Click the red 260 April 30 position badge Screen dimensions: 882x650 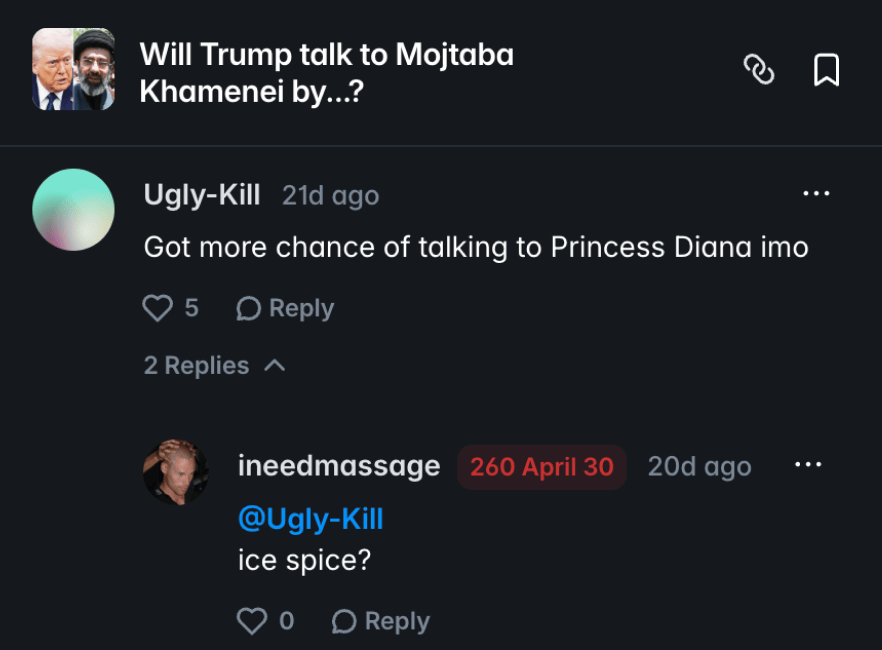click(x=541, y=466)
